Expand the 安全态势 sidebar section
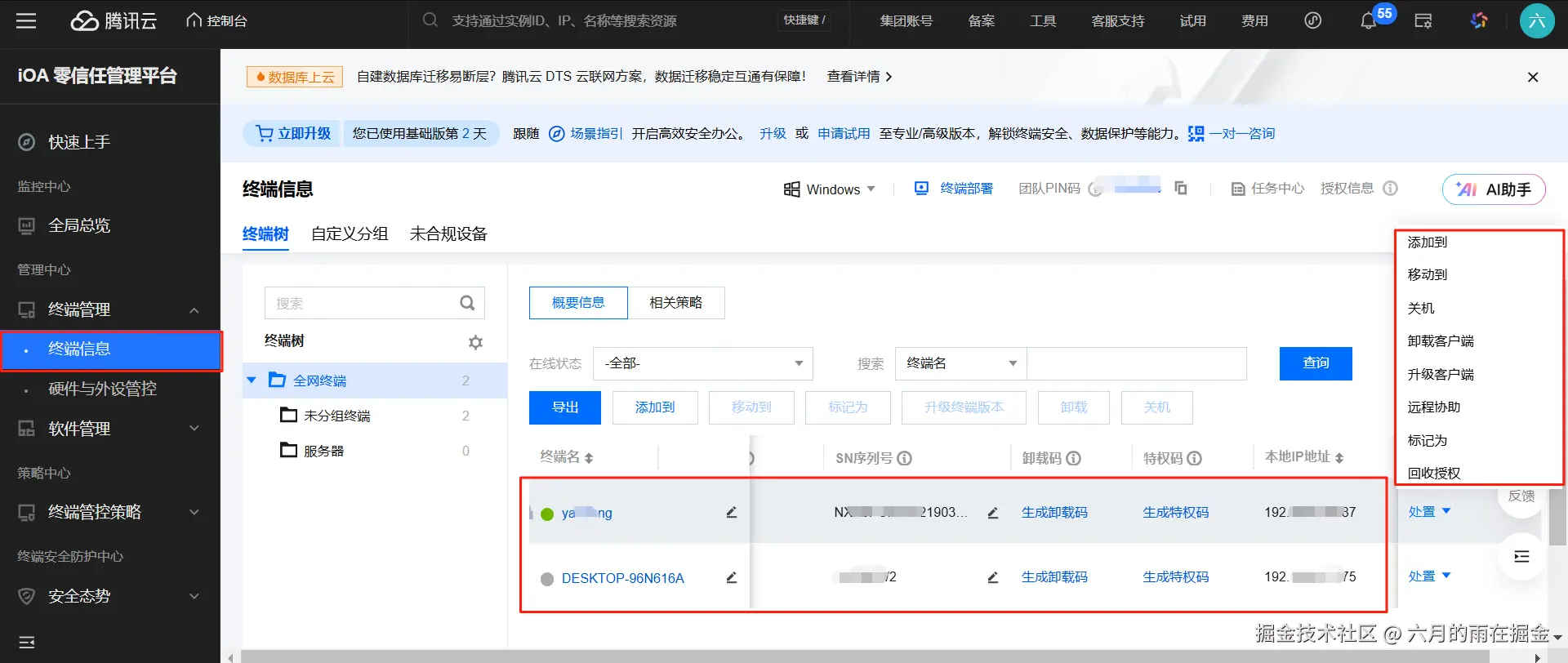Screen dimensions: 1568x663 [x=110, y=596]
